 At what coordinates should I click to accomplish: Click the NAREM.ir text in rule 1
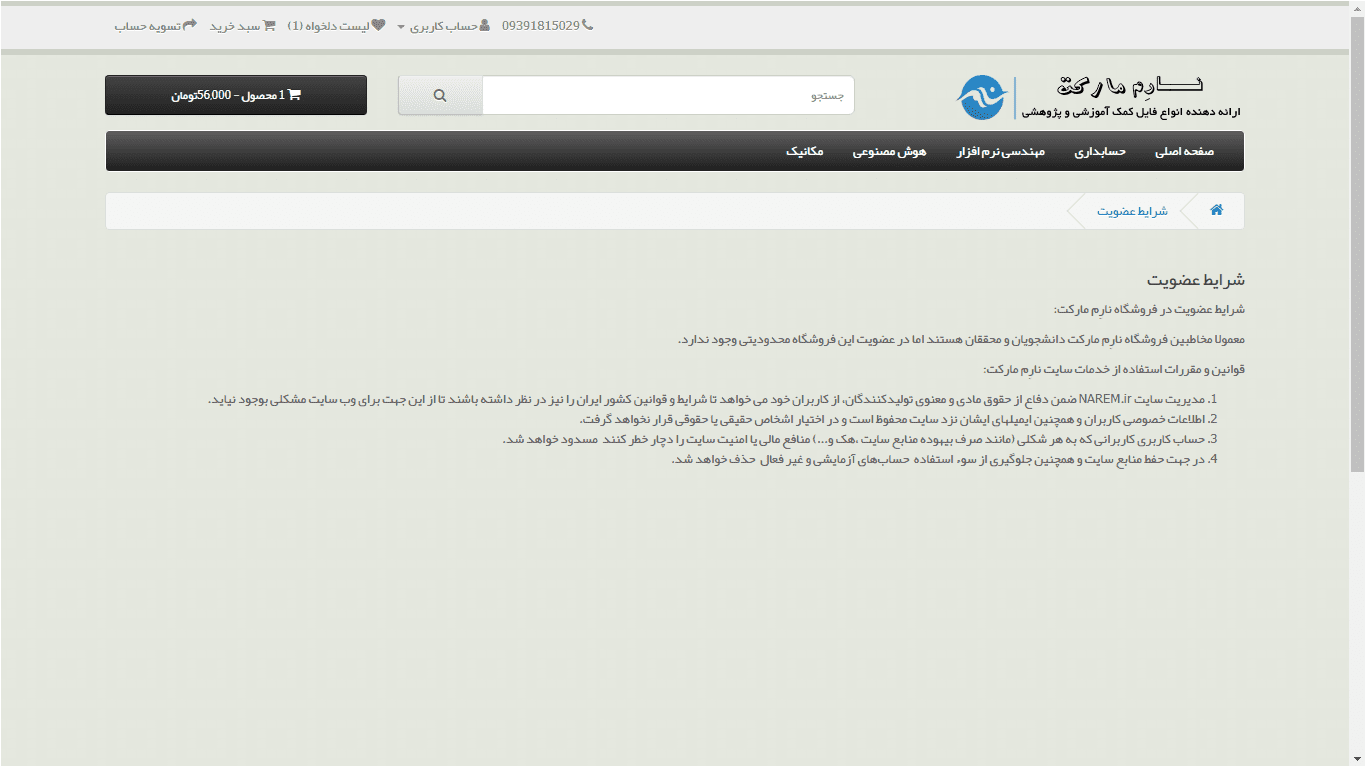click(1103, 399)
